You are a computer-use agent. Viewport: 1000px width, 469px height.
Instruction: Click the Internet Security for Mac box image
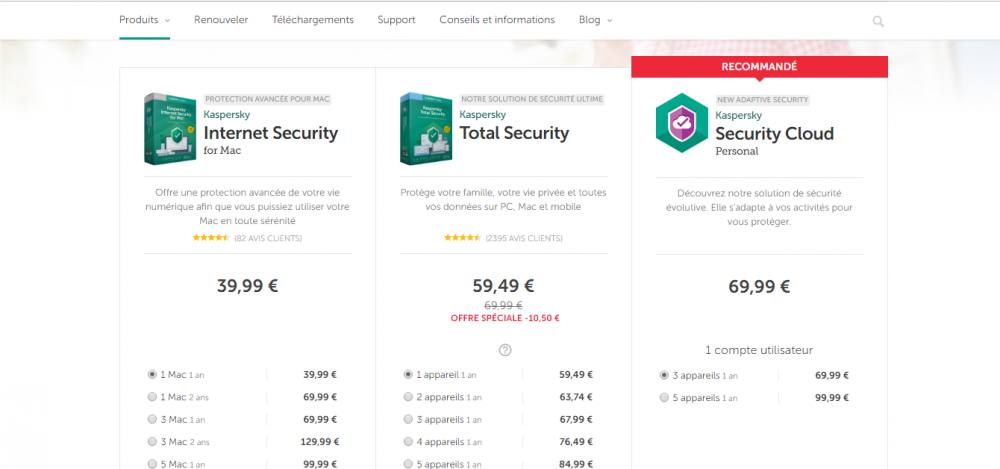click(169, 129)
